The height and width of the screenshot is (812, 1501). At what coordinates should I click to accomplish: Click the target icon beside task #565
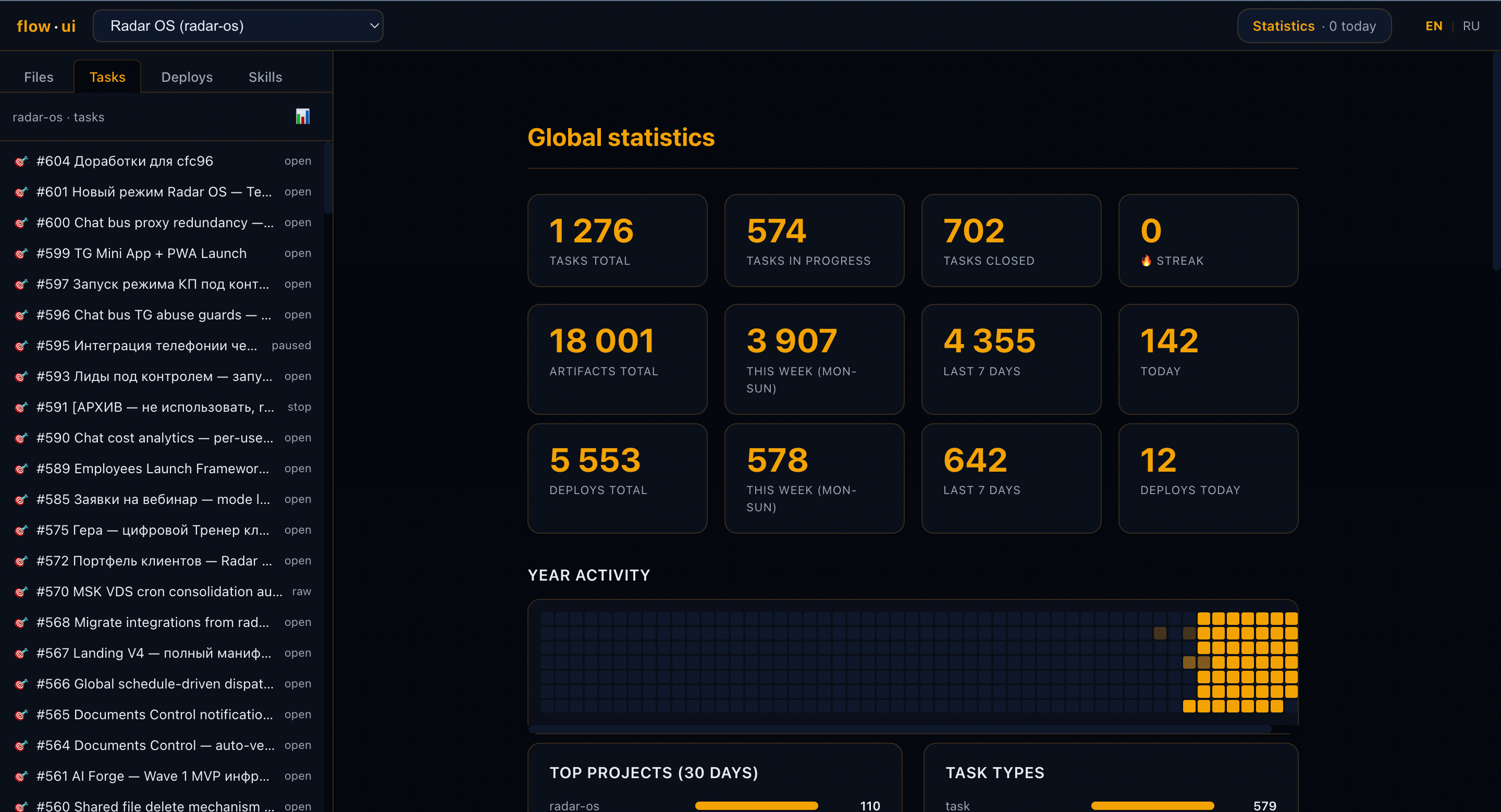pos(21,715)
